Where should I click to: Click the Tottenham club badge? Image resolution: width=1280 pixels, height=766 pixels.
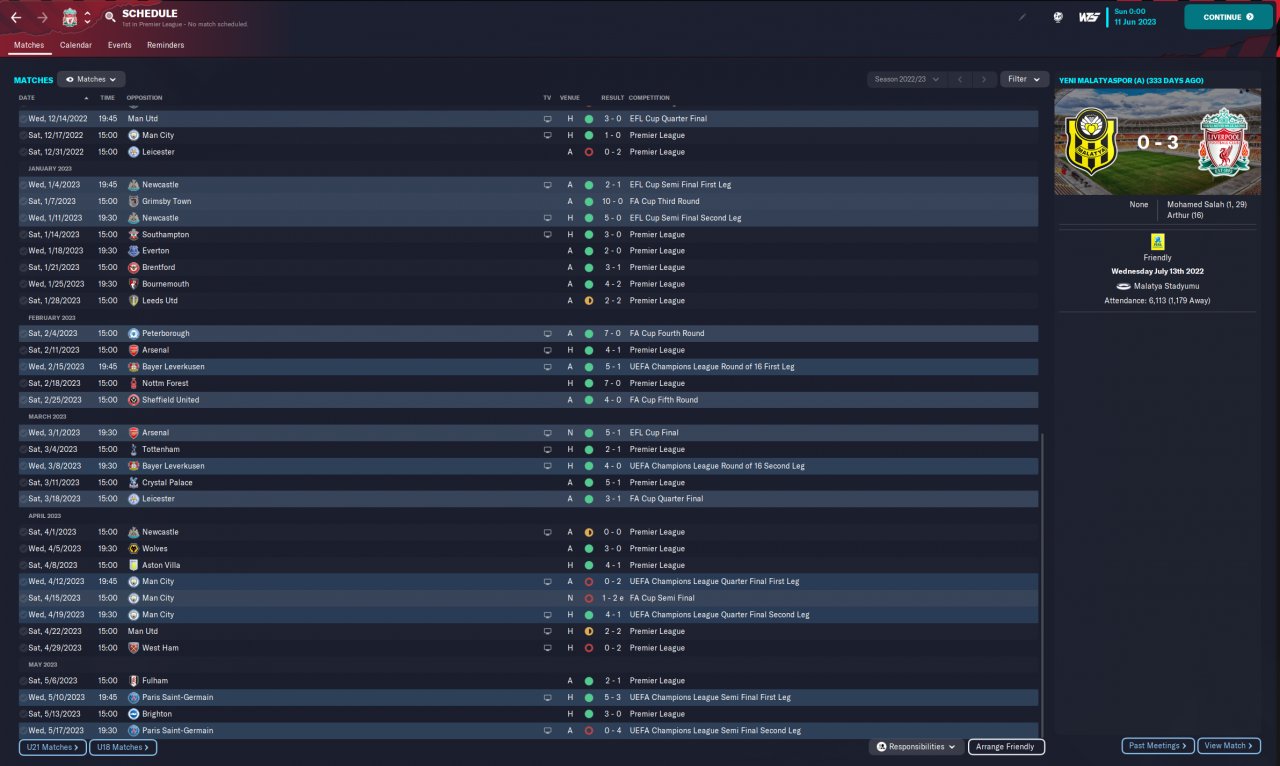134,449
